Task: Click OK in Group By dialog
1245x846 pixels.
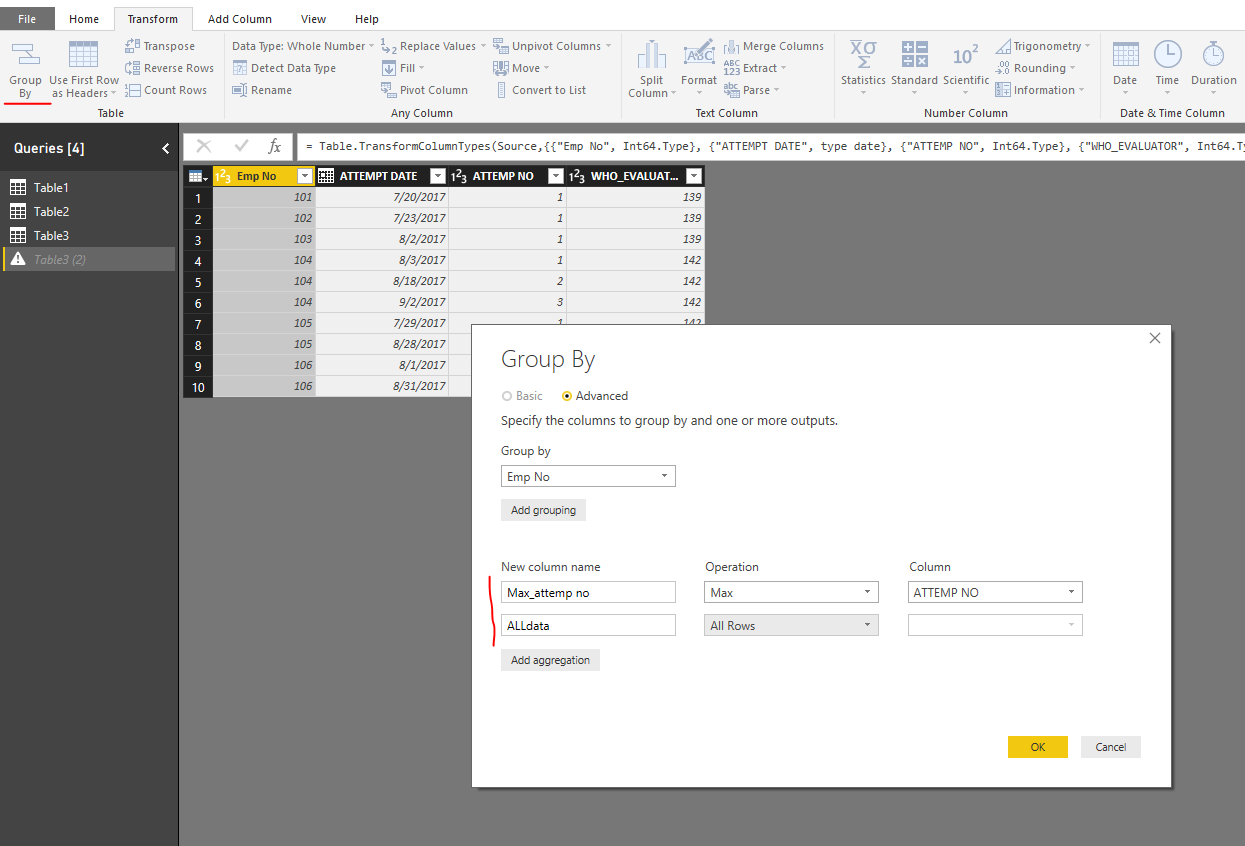Action: point(1038,747)
